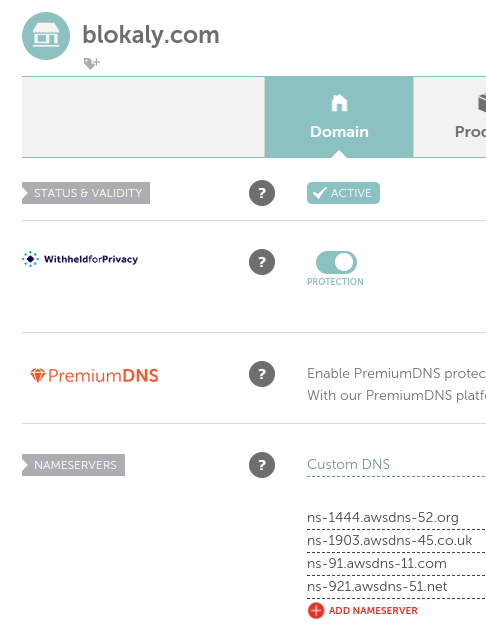
Task: Open help icon beside PremiumDNS
Action: pyautogui.click(x=262, y=374)
